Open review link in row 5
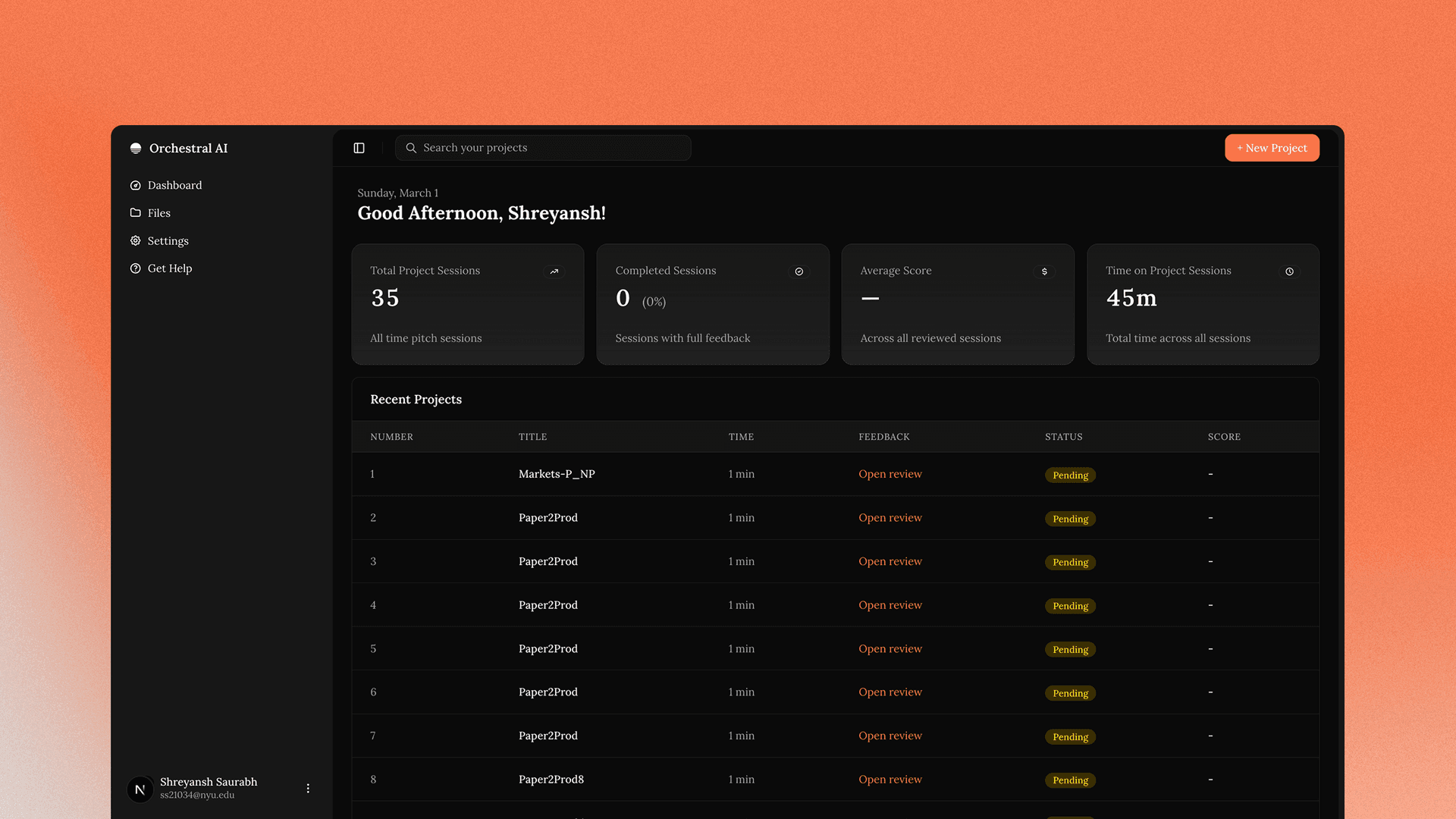Viewport: 1456px width, 819px height. [890, 648]
